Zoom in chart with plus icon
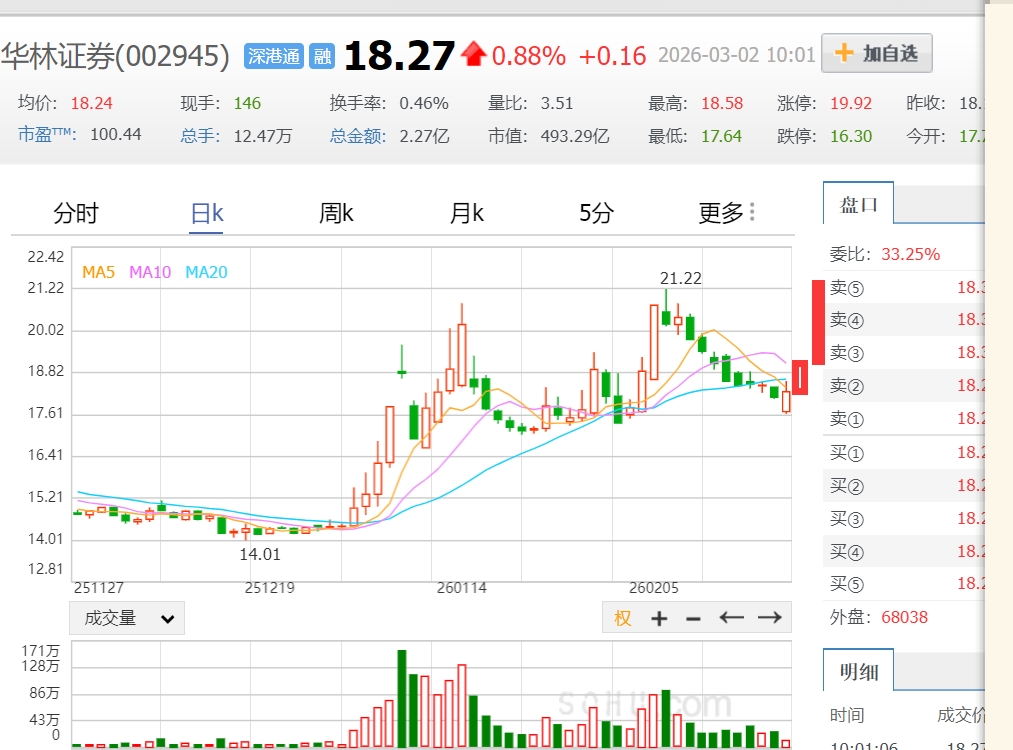This screenshot has width=1013, height=750. (659, 619)
